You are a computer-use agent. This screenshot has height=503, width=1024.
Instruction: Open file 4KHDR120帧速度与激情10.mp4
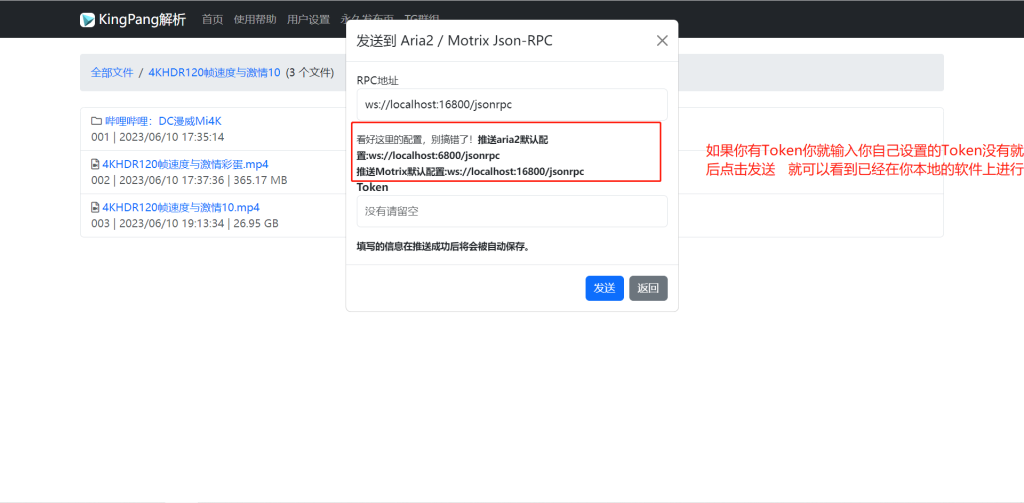(x=181, y=207)
